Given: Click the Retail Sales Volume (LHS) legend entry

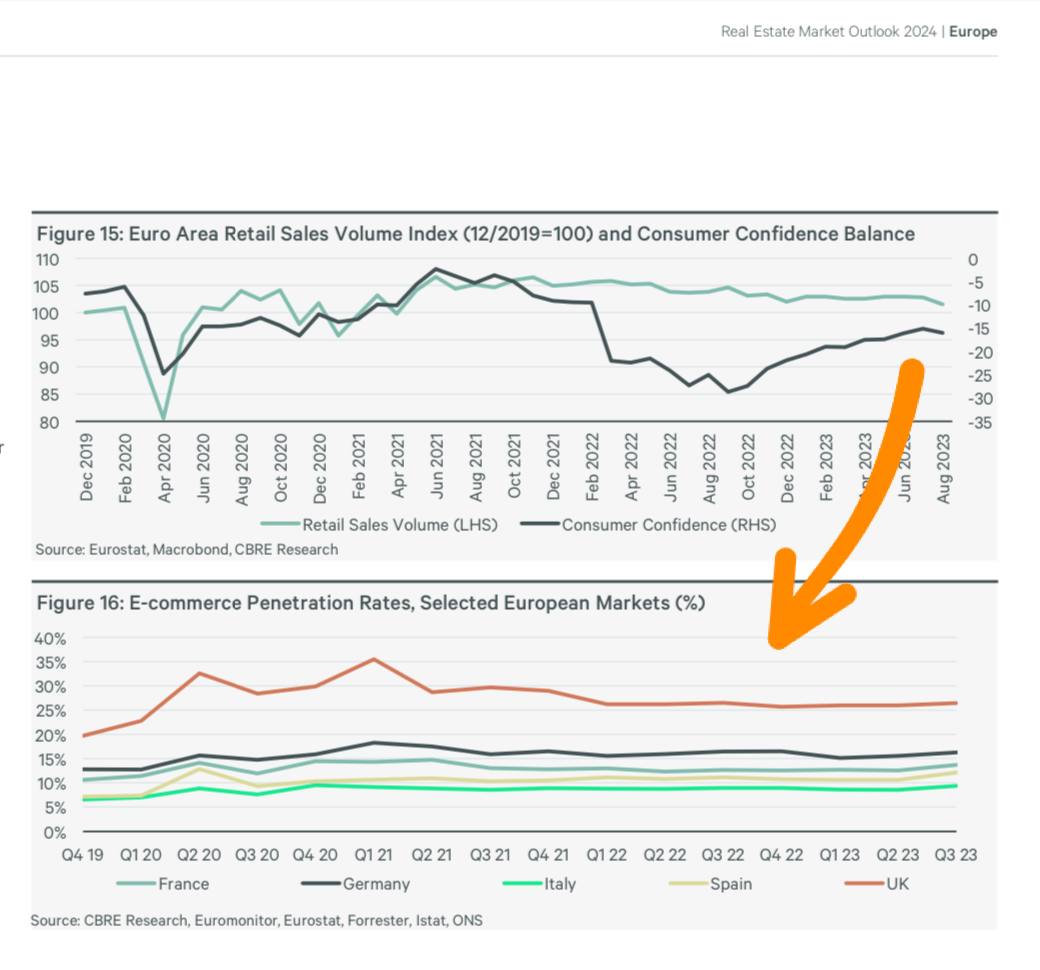Looking at the screenshot, I should click(x=399, y=524).
